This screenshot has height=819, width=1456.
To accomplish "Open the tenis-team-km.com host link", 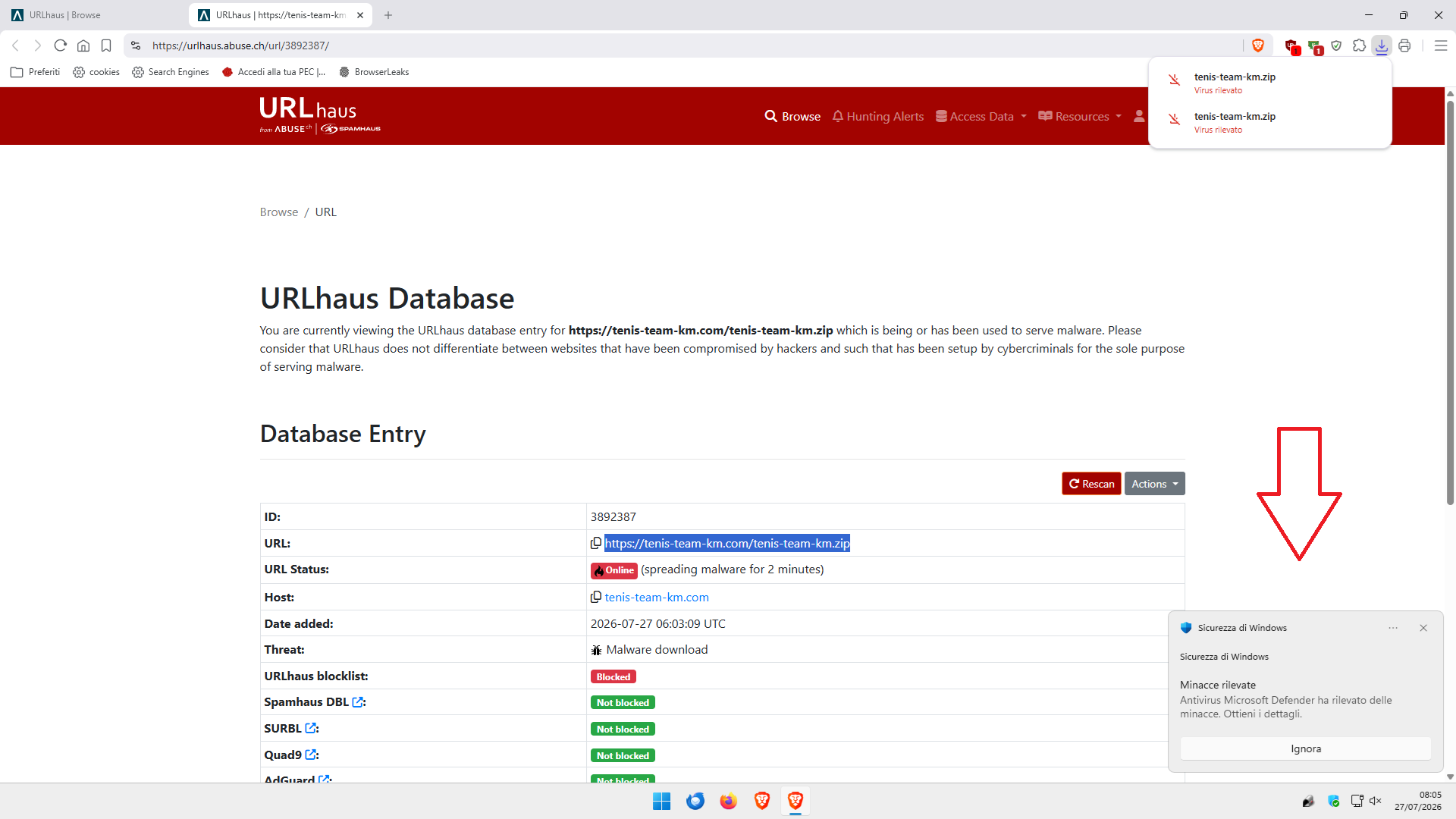I will tap(657, 597).
